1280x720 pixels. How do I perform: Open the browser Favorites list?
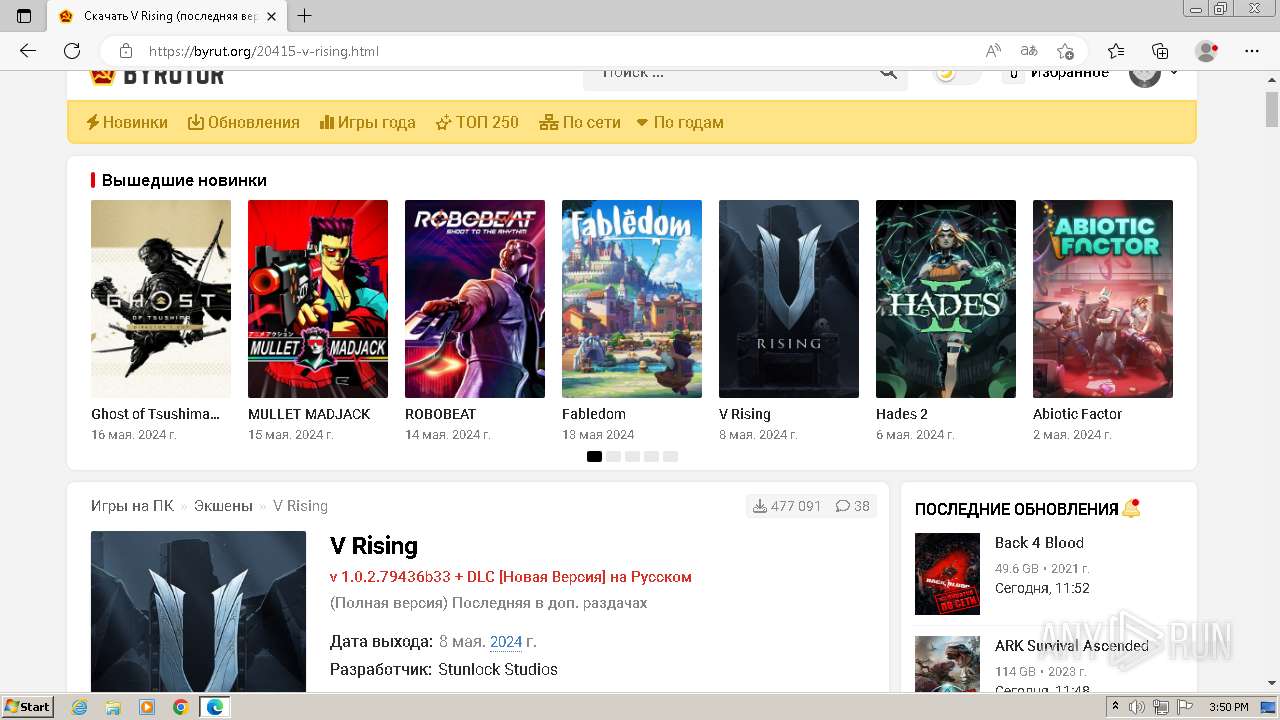coord(1116,51)
